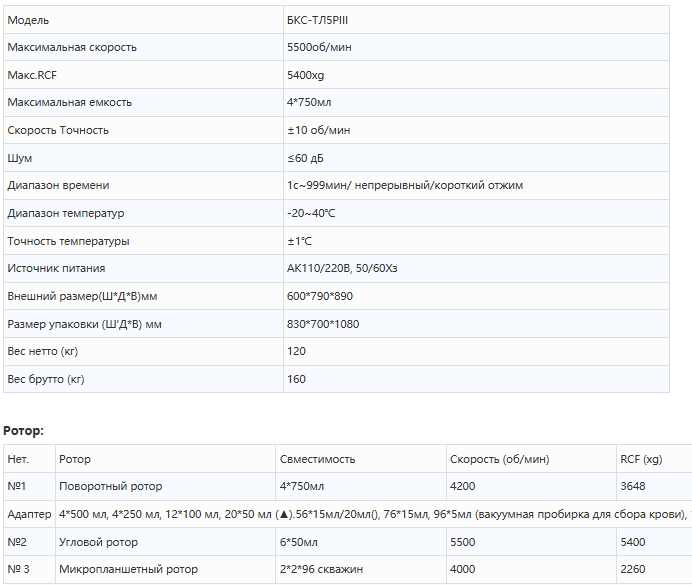Click the Угловой ротор cell

click(99, 542)
